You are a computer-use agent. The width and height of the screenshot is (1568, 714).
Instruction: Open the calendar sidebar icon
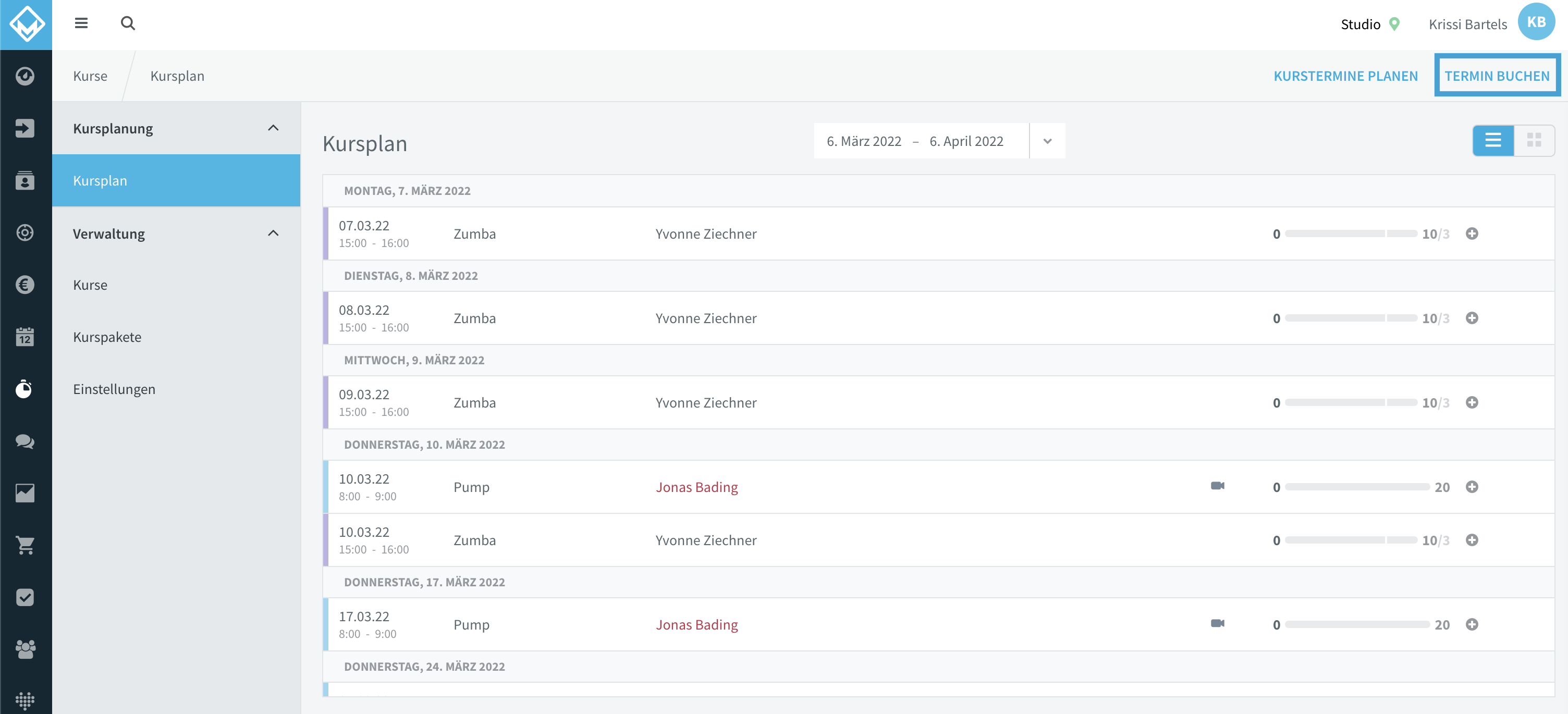point(25,337)
